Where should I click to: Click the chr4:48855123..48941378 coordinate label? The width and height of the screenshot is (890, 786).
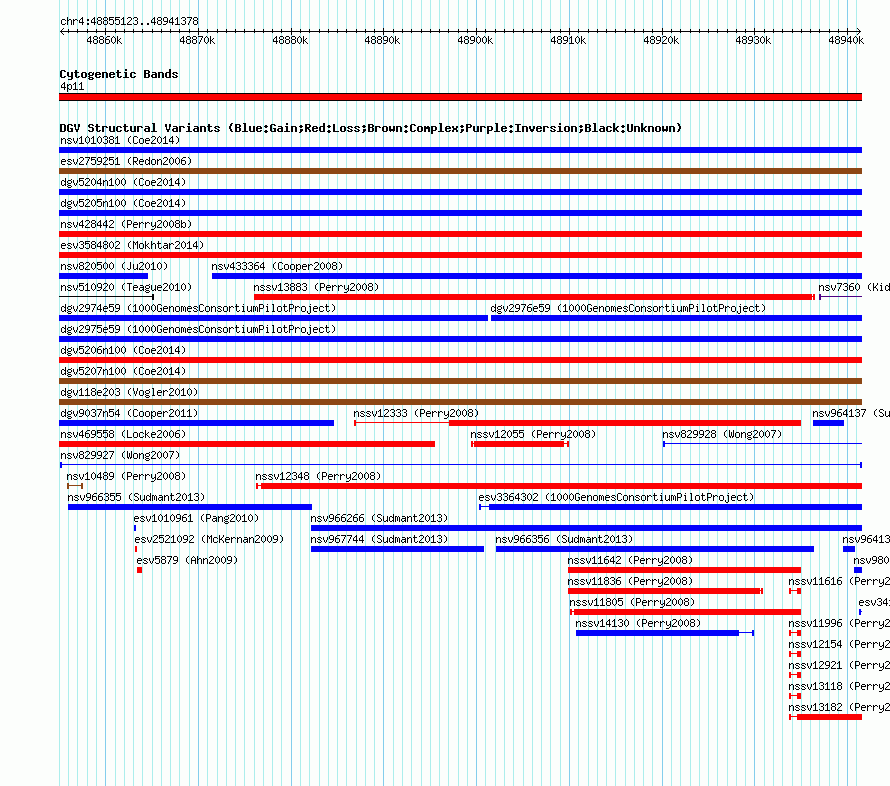coord(129,21)
